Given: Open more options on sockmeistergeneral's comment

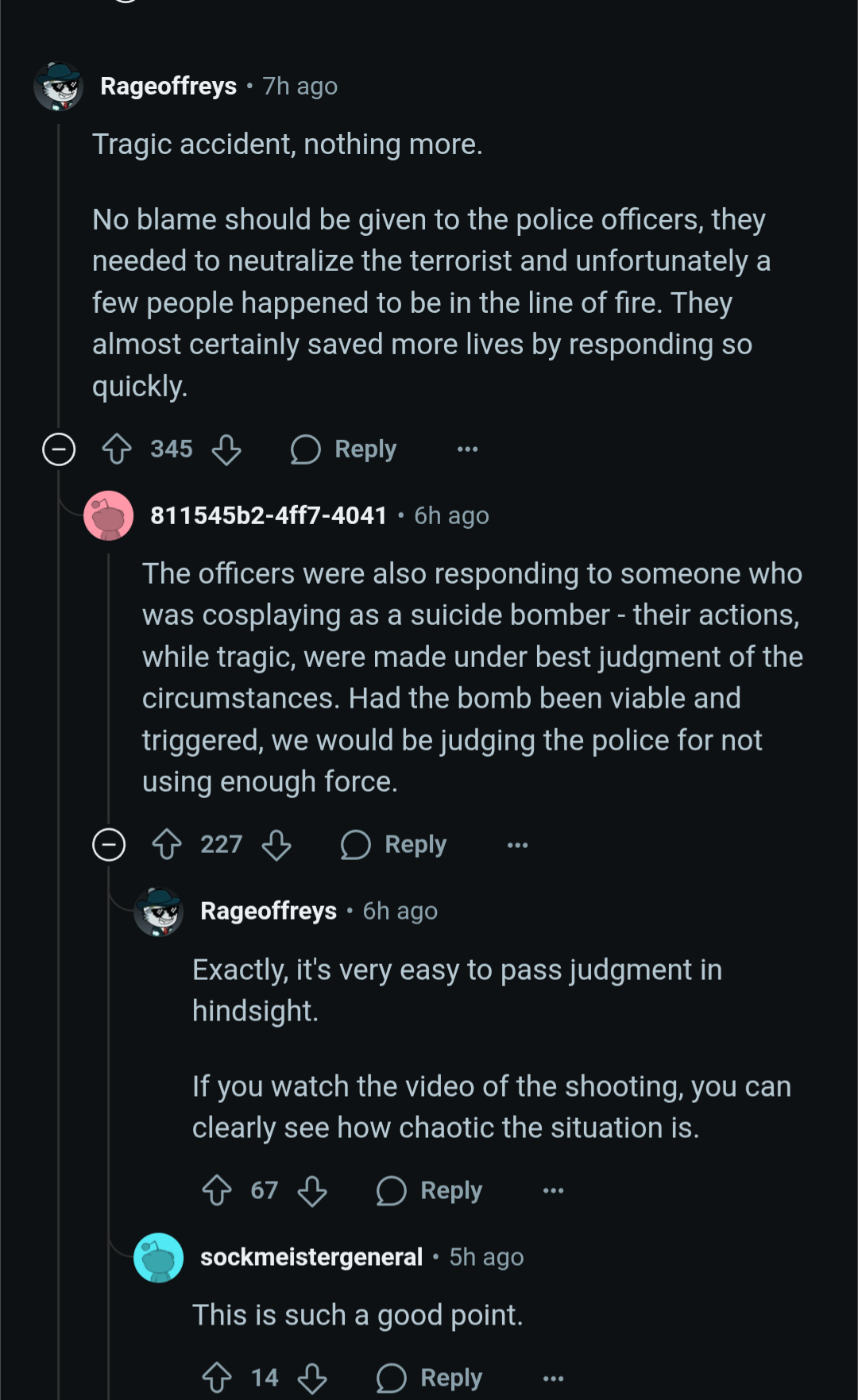Looking at the screenshot, I should click(x=554, y=1378).
